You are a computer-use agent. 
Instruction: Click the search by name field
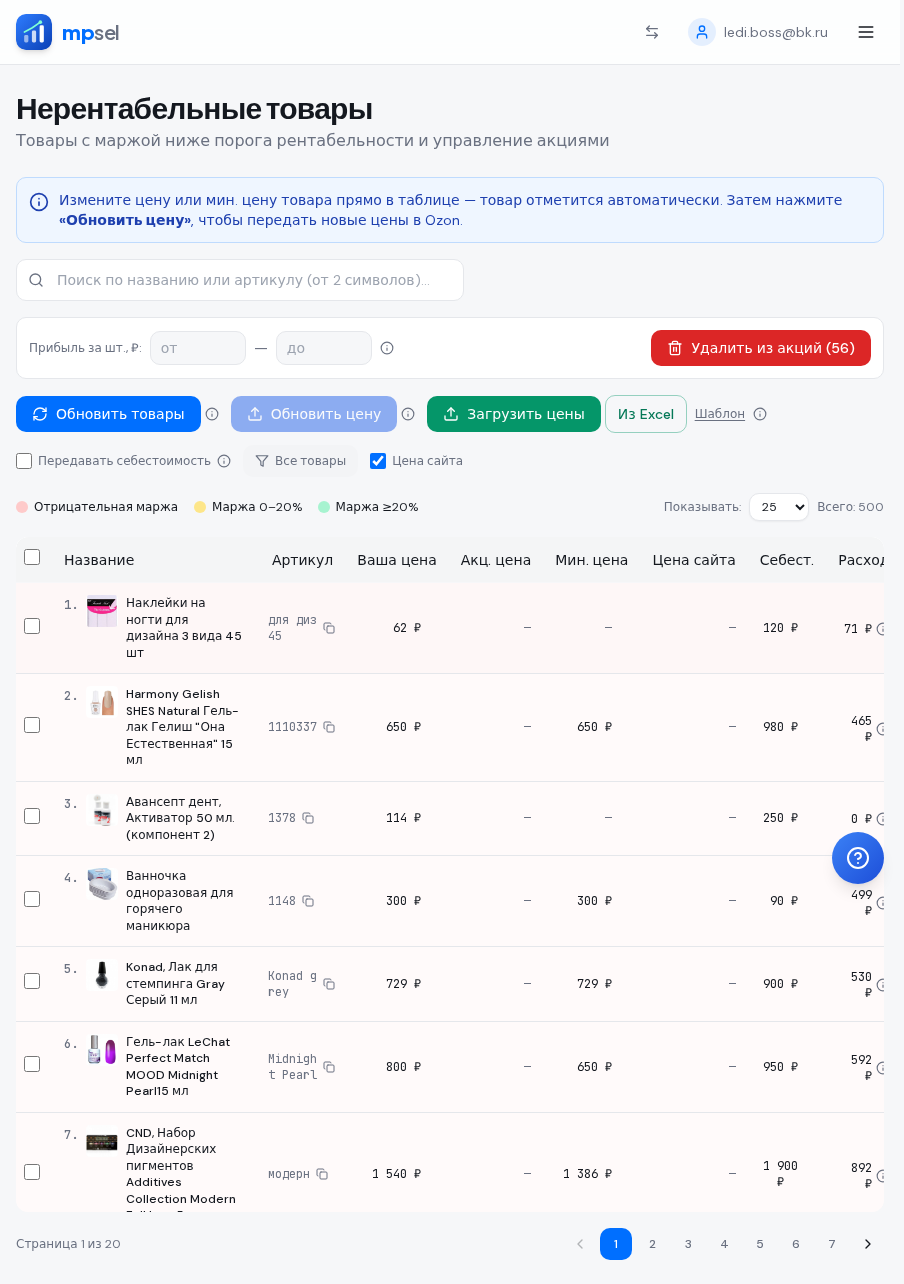point(240,280)
